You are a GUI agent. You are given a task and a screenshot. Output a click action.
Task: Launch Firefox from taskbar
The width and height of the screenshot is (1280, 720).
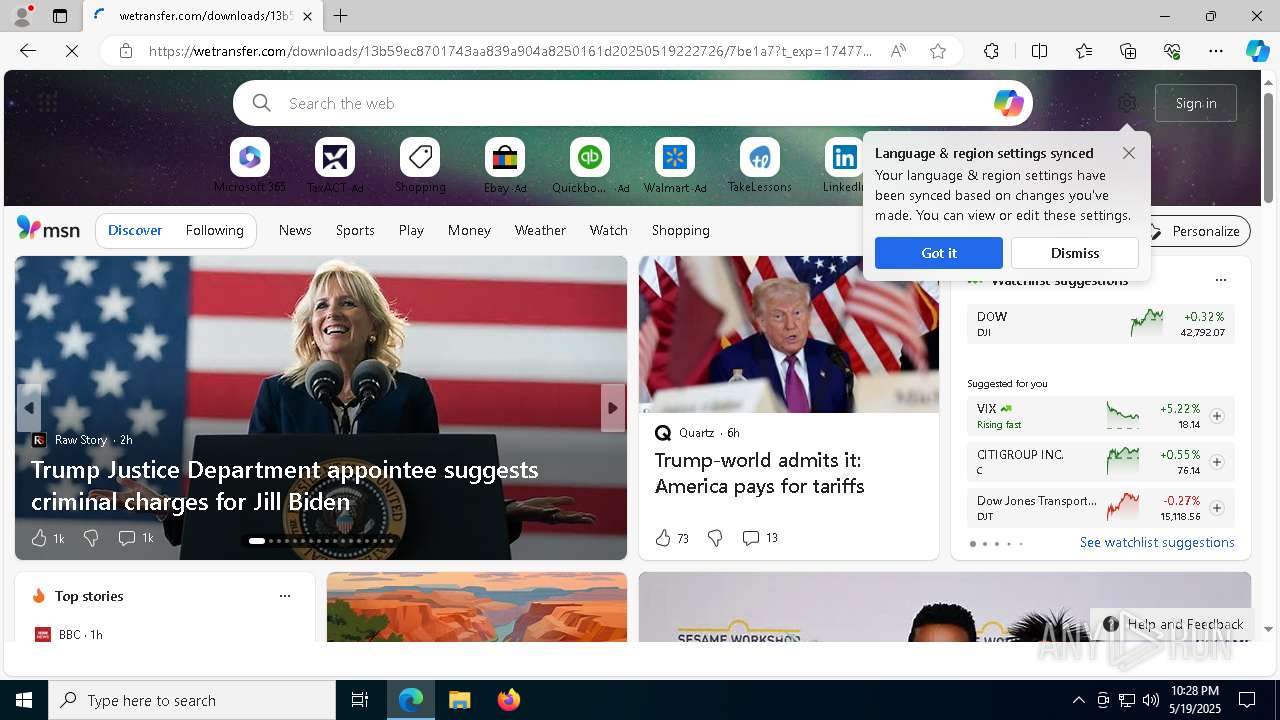click(508, 700)
